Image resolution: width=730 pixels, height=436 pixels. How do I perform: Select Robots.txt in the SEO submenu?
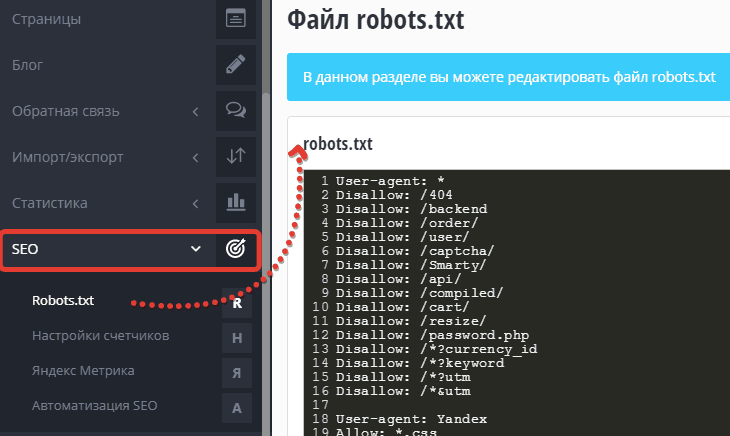pos(63,300)
